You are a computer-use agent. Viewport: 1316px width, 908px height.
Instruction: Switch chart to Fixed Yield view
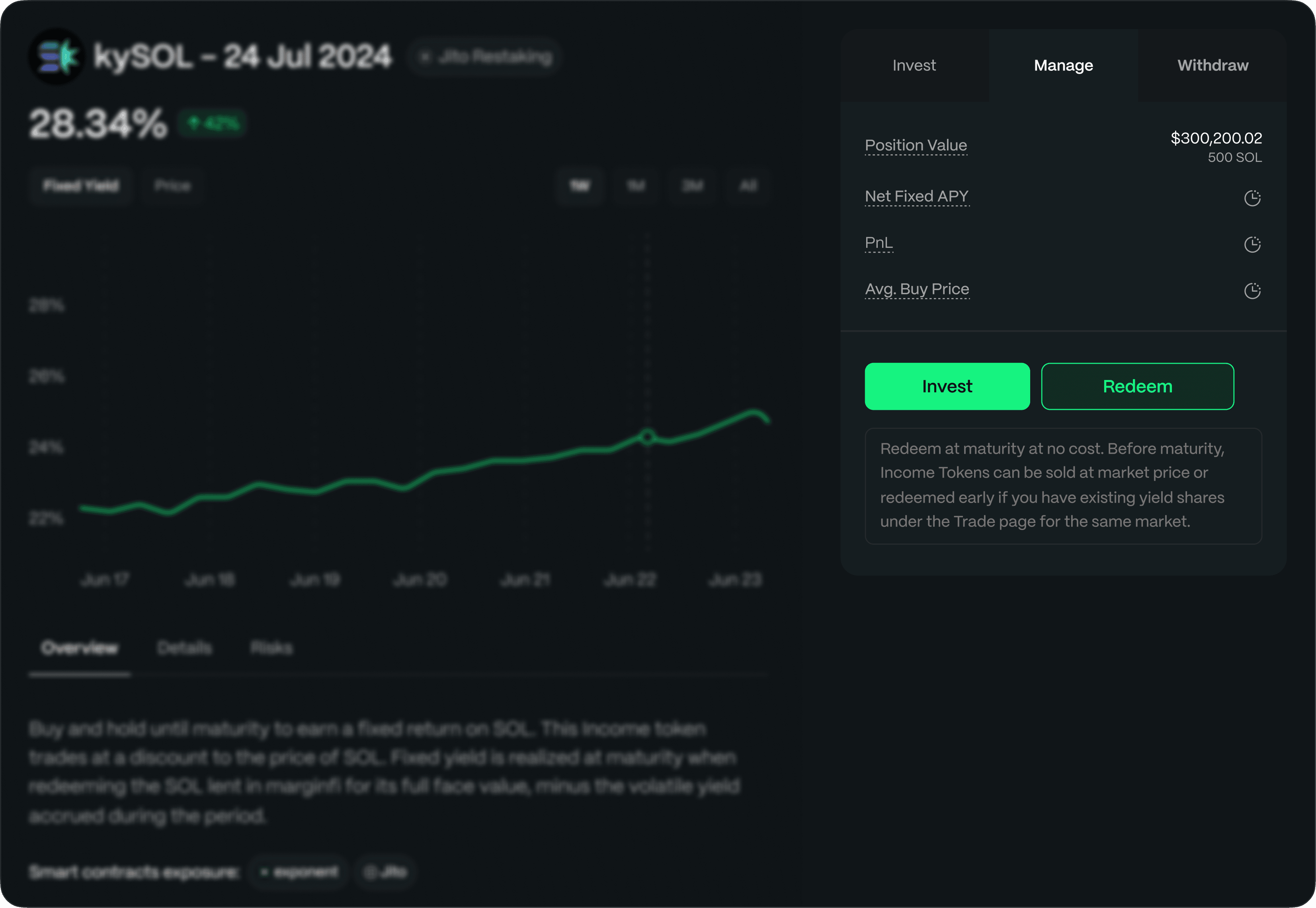81,185
